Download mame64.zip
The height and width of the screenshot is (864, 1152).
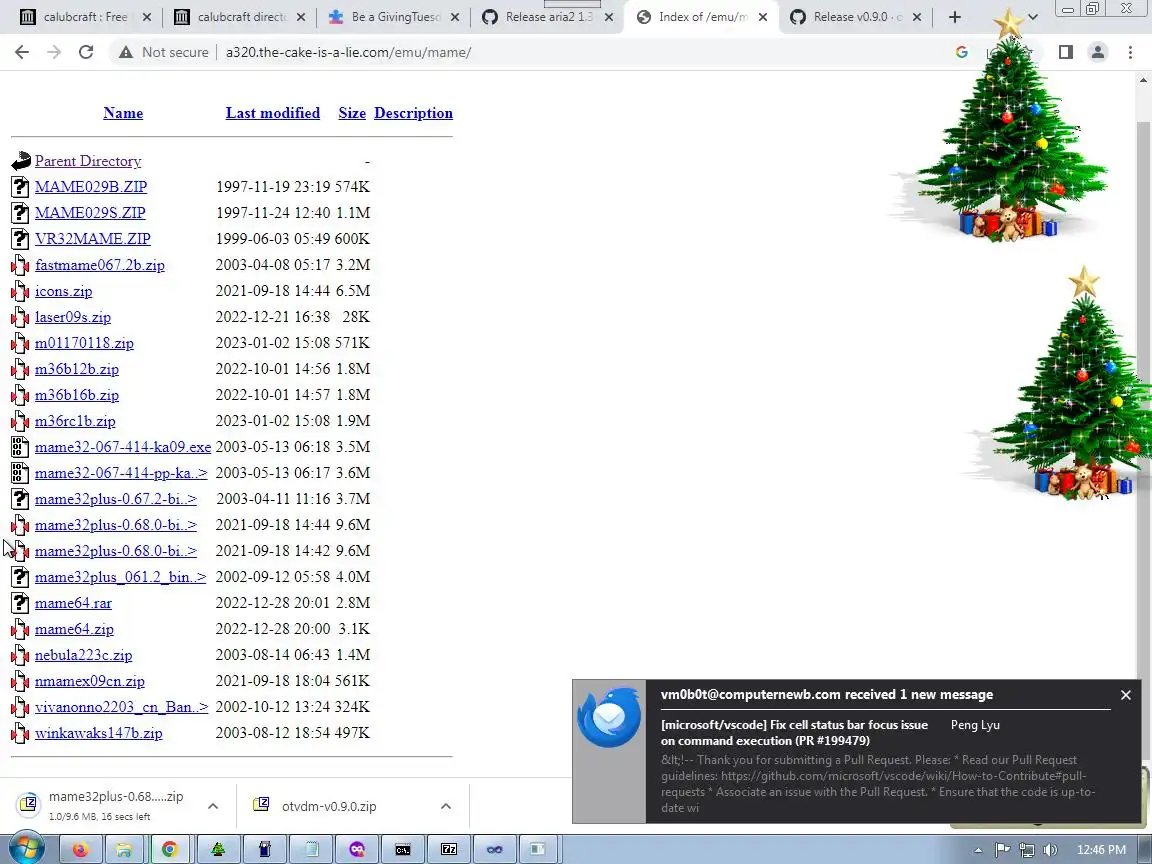click(74, 630)
